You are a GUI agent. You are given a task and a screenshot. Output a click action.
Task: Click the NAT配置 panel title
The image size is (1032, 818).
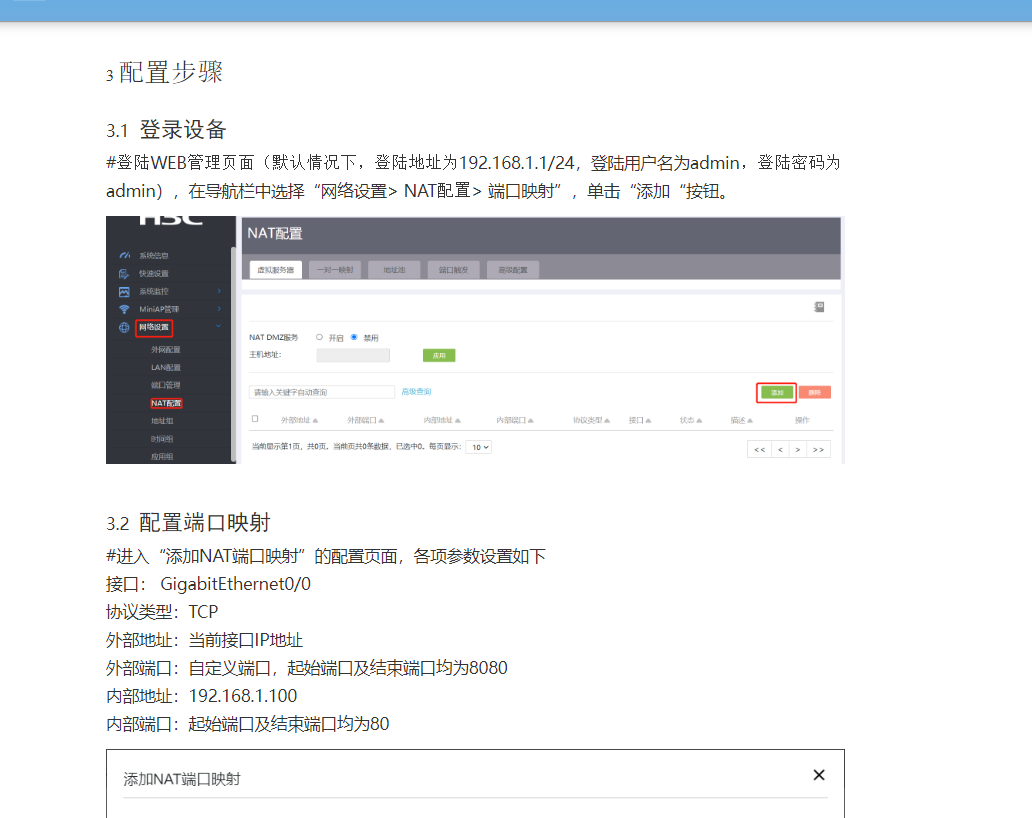[x=275, y=234]
